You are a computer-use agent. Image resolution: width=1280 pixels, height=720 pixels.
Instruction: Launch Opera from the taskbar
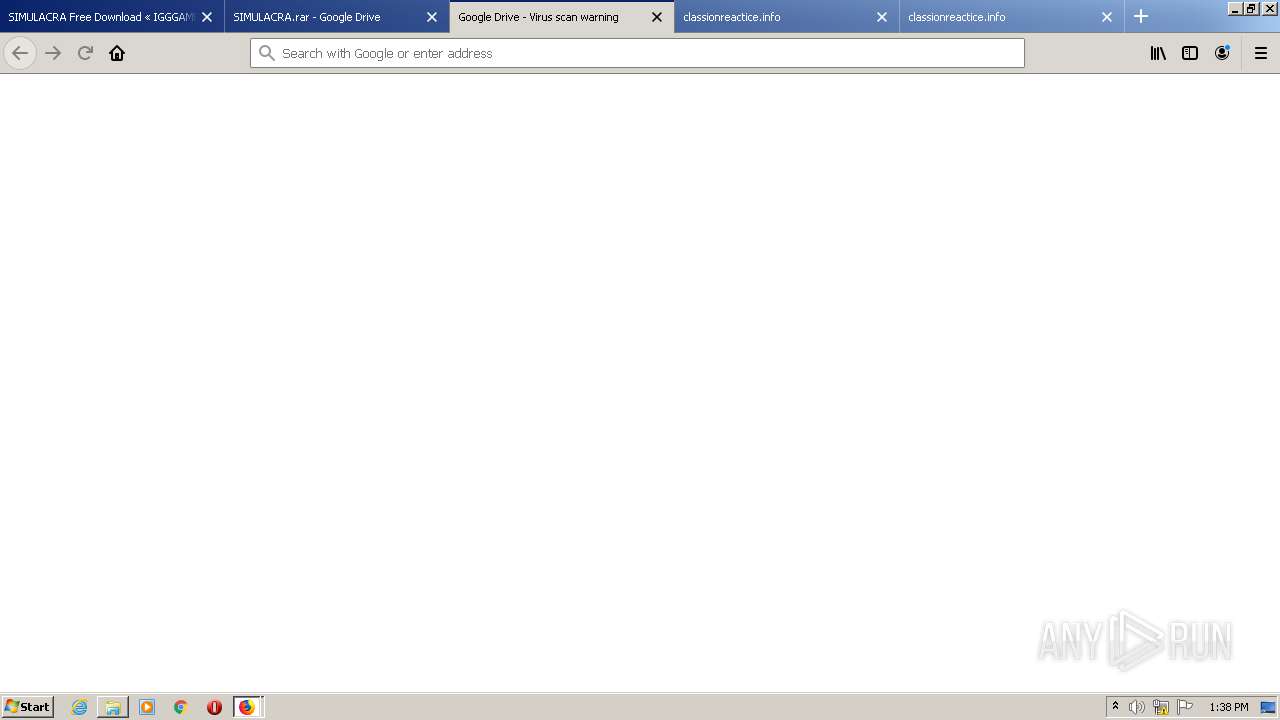click(x=214, y=707)
